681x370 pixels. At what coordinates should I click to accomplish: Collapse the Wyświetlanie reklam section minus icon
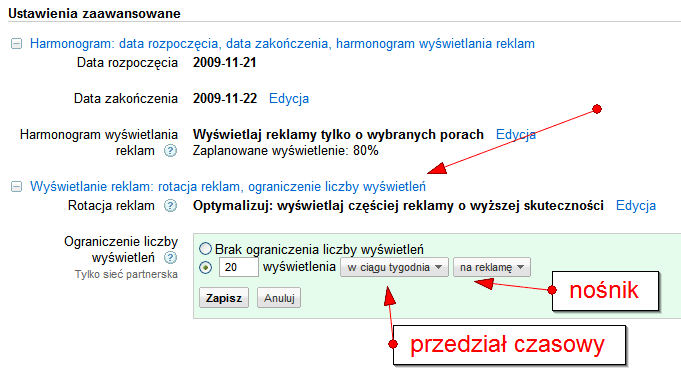16,187
